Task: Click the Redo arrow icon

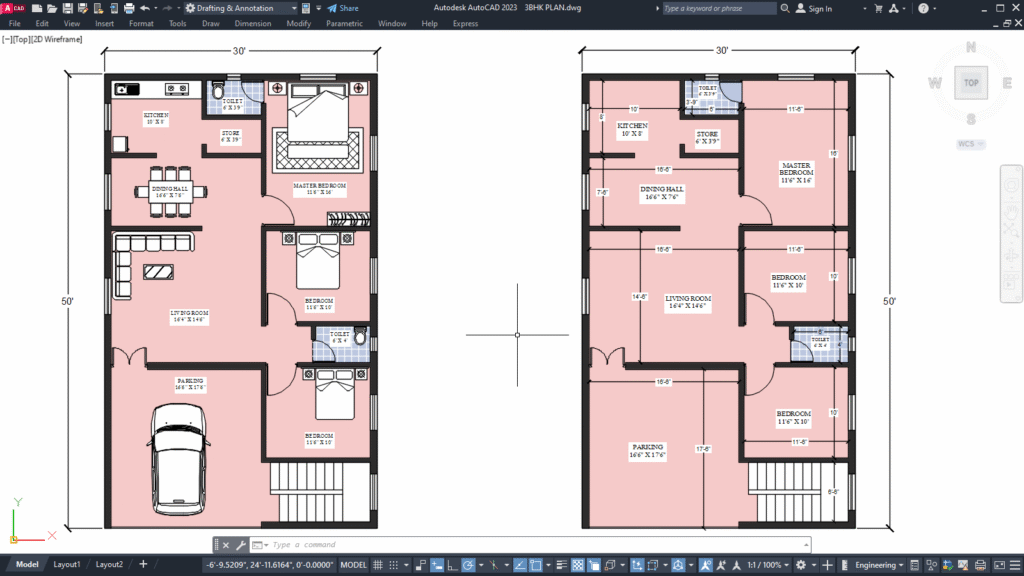Action: [167, 8]
